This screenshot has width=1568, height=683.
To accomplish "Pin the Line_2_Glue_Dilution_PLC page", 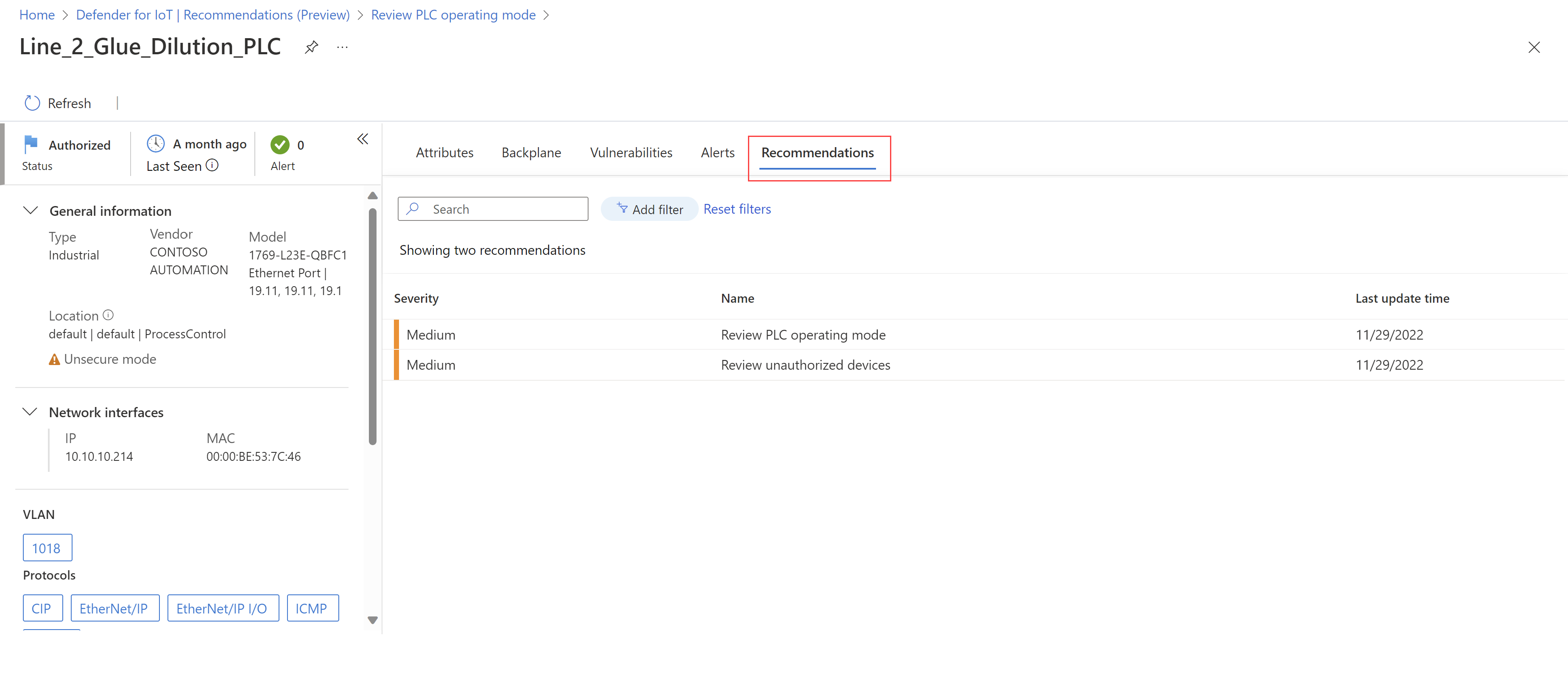I will pos(311,47).
